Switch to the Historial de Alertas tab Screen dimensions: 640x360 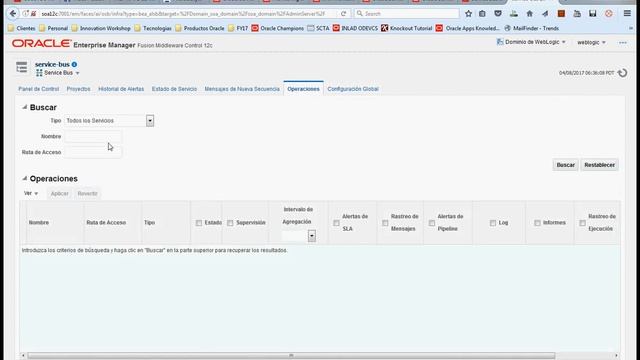point(121,89)
